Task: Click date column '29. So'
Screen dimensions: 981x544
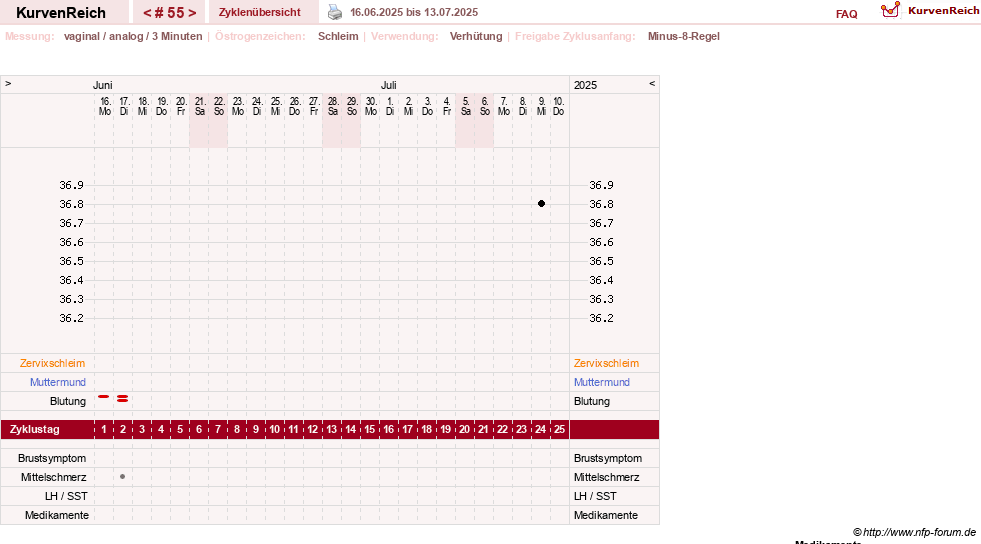Action: tap(352, 106)
